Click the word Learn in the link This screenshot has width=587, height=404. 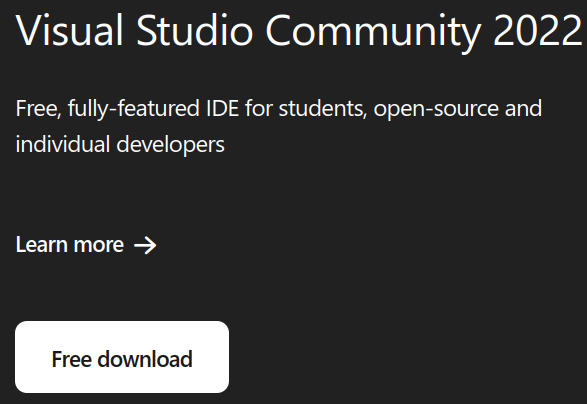tap(42, 244)
